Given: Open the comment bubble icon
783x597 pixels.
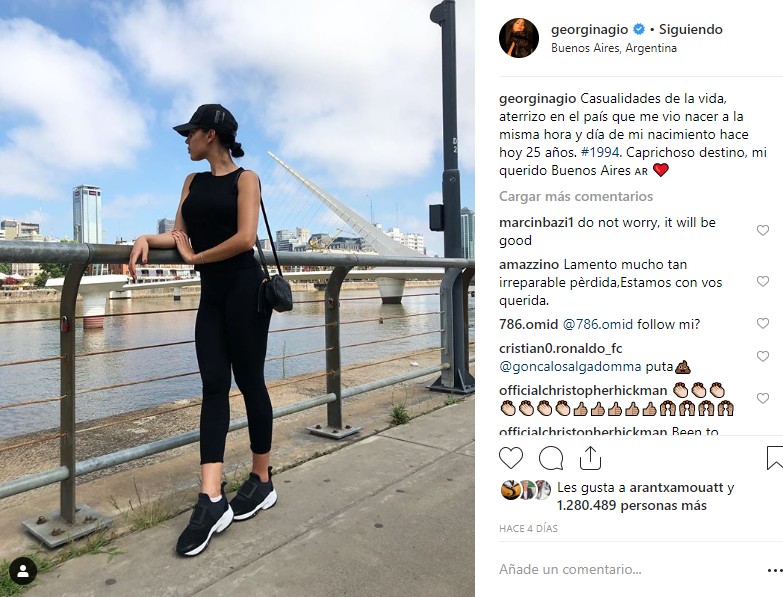Looking at the screenshot, I should click(551, 458).
